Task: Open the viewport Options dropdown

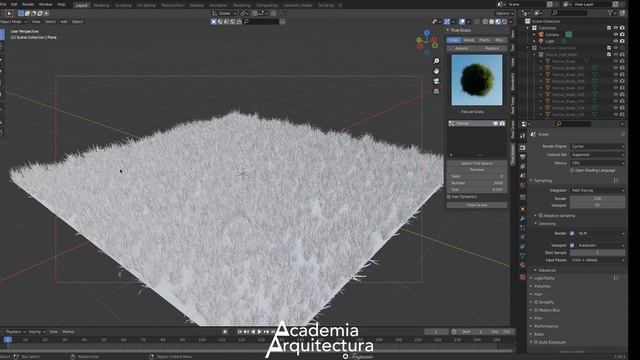Action: tap(504, 13)
